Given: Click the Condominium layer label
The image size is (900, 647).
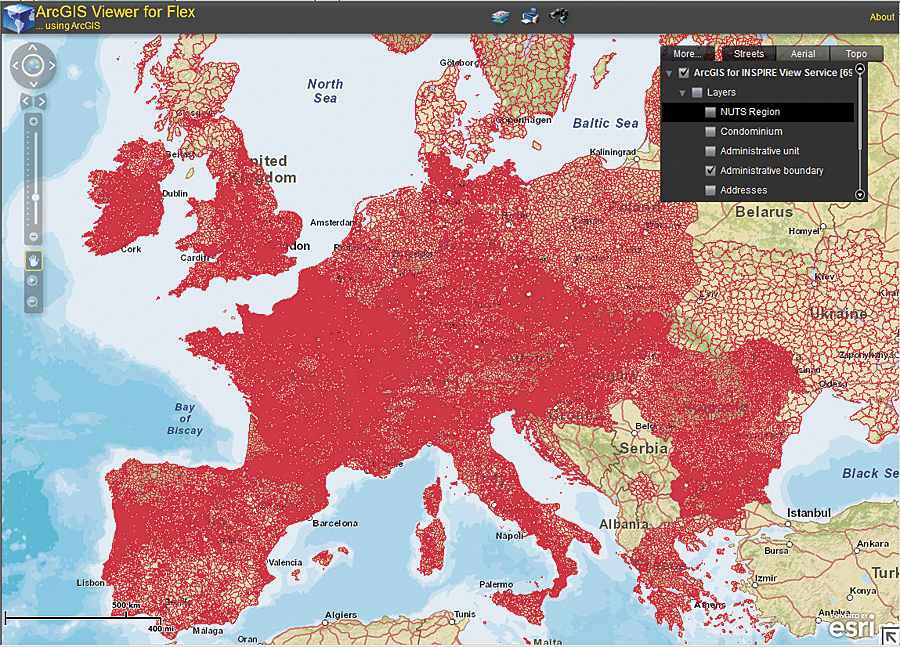Looking at the screenshot, I should (751, 131).
